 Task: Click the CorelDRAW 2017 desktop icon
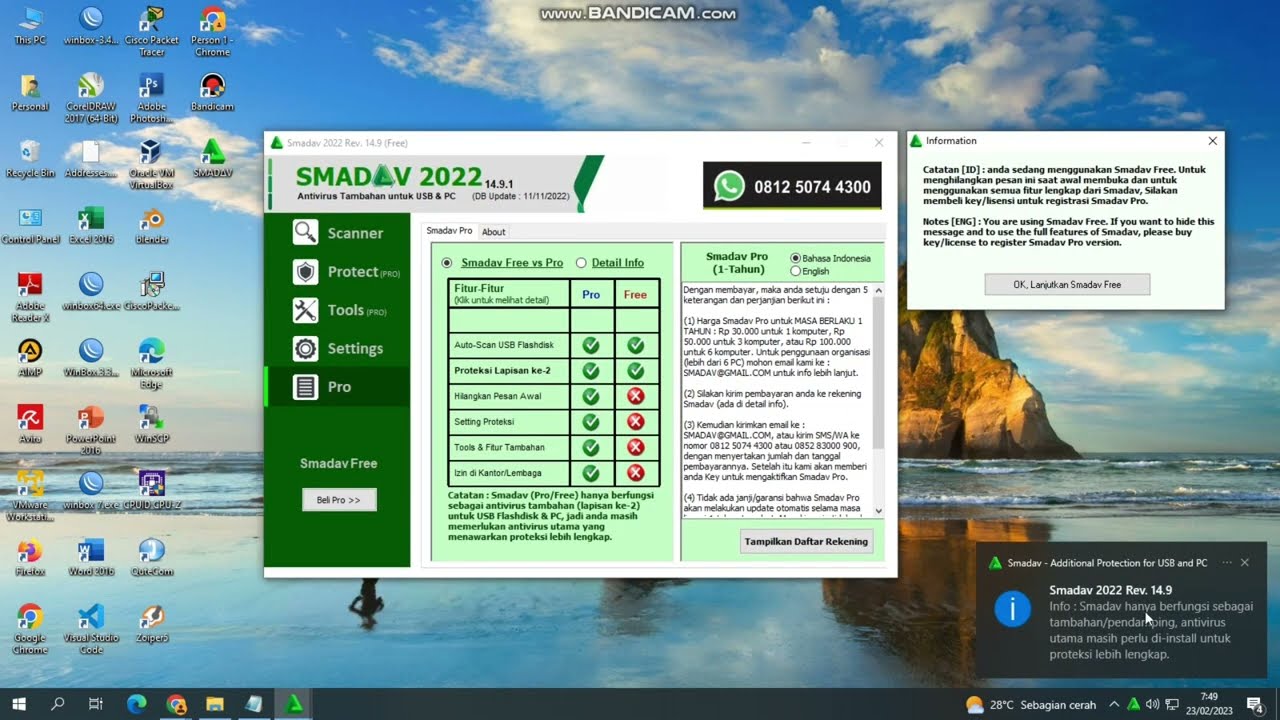point(91,97)
